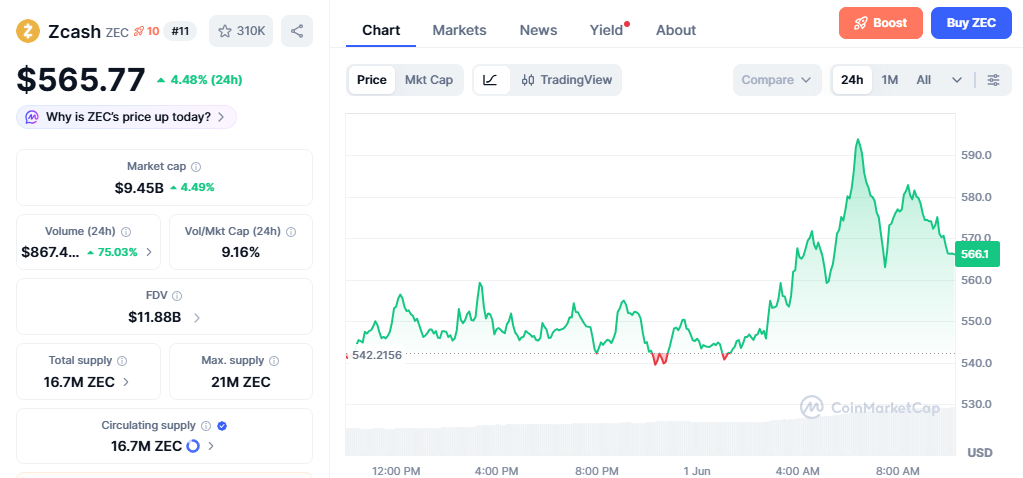Select the All time range

[923, 80]
